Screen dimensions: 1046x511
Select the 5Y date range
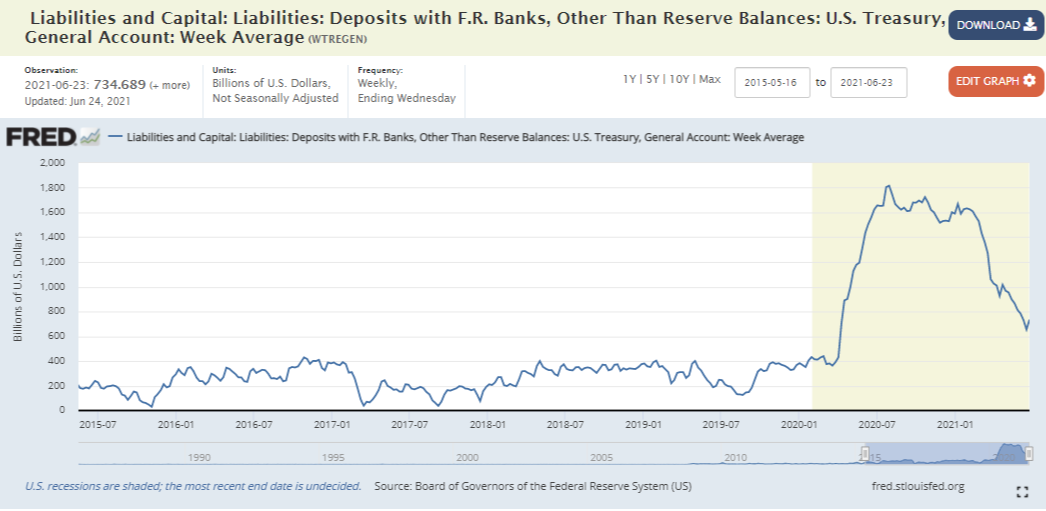point(653,79)
